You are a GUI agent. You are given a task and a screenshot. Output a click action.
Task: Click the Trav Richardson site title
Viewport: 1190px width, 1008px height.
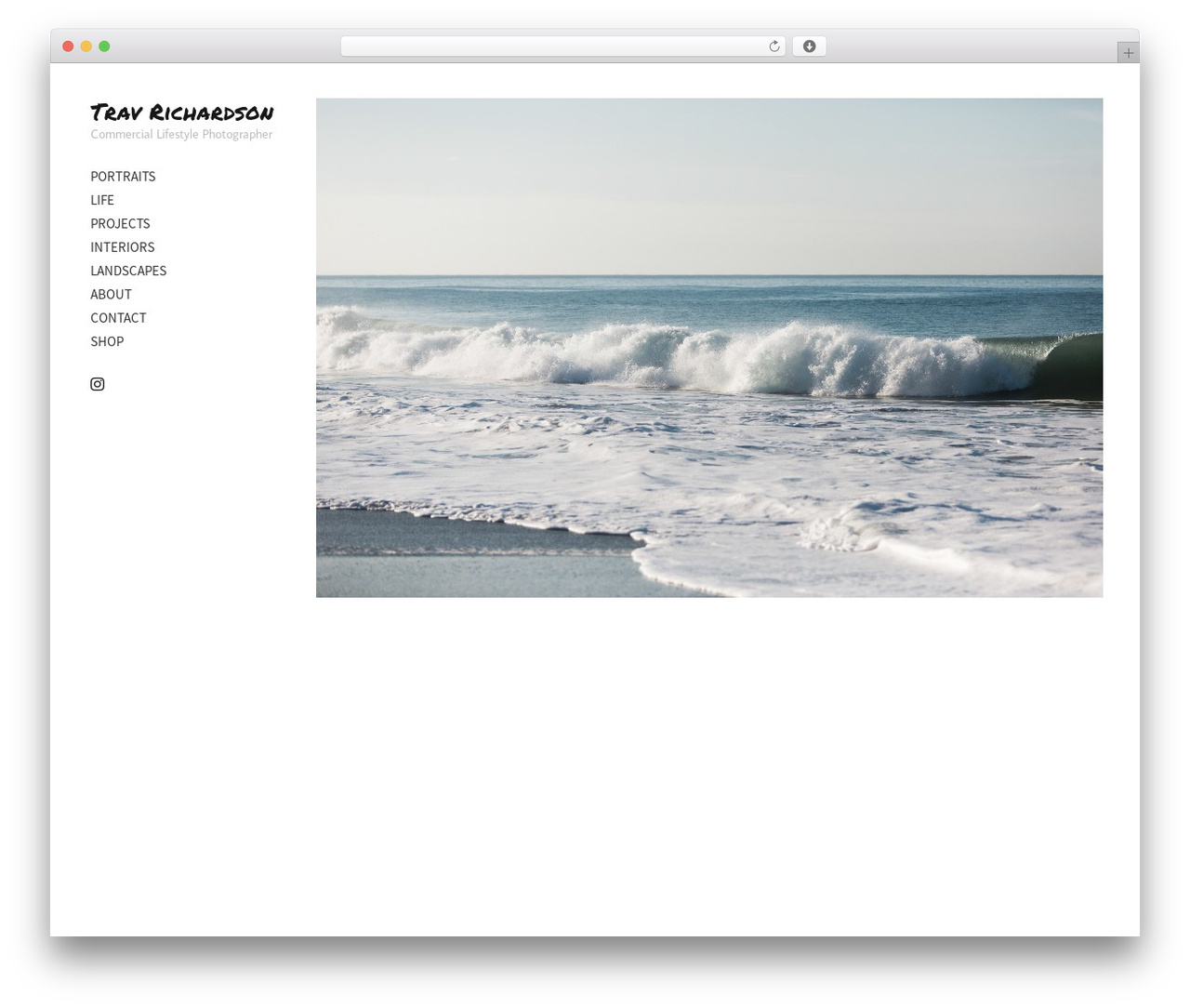pyautogui.click(x=182, y=113)
